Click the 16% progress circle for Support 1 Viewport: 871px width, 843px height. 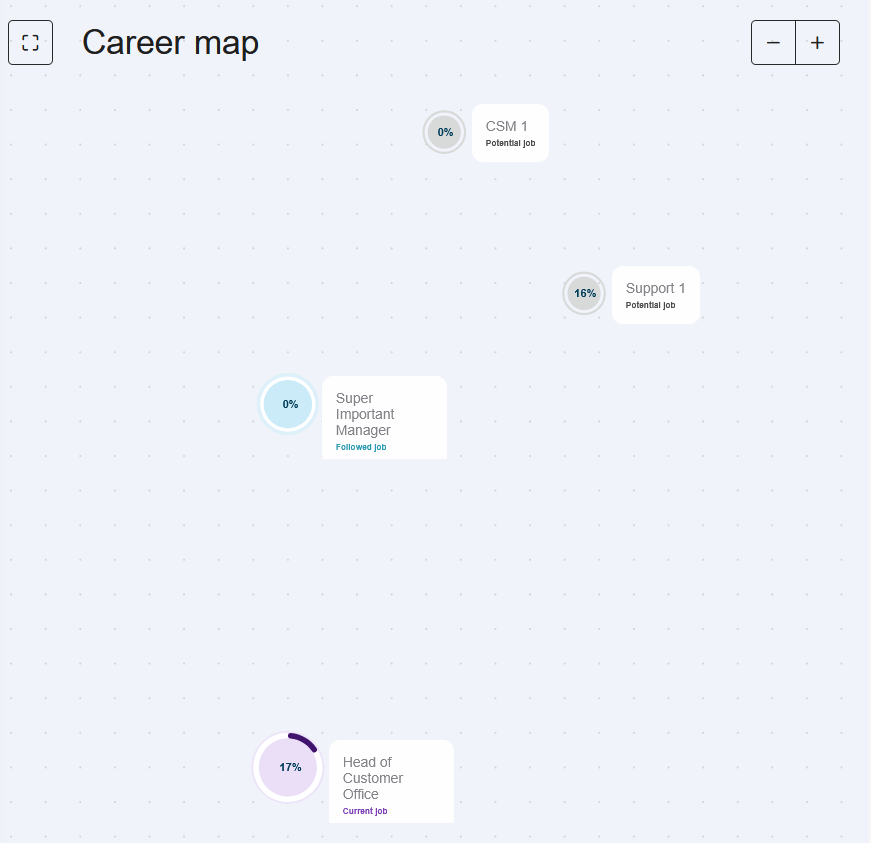[x=584, y=293]
